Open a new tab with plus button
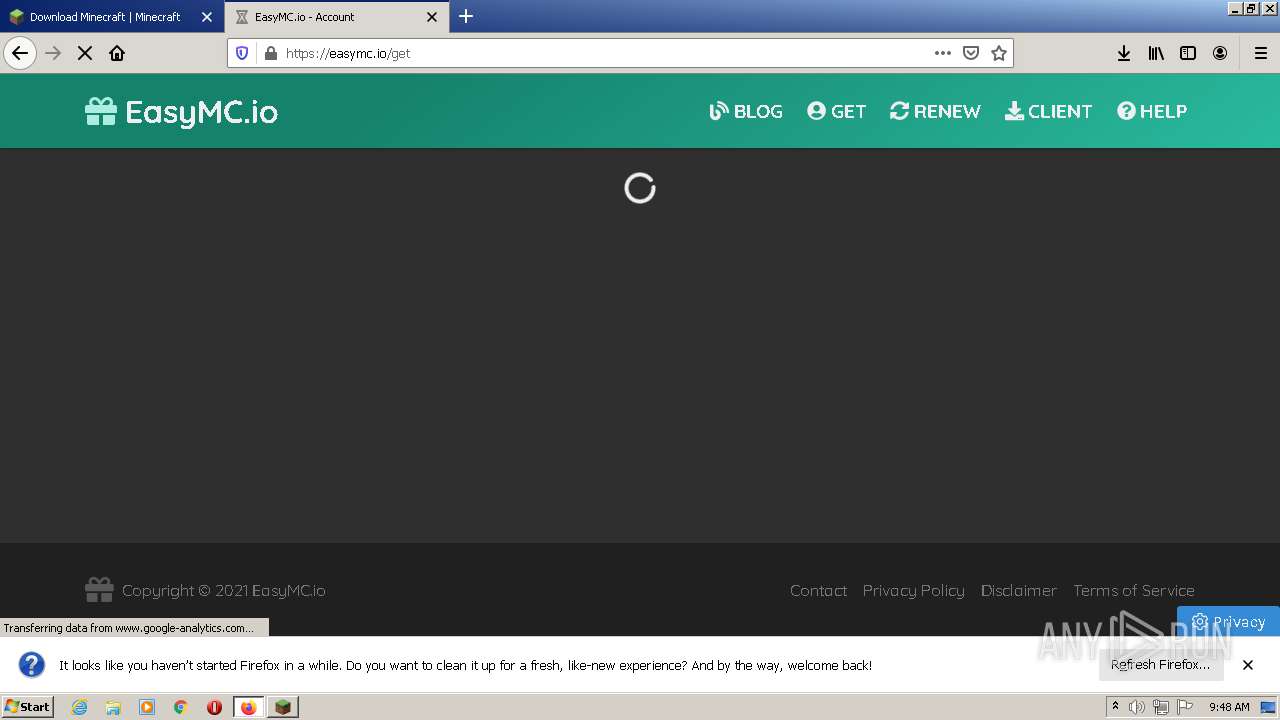The height and width of the screenshot is (720, 1280). [x=466, y=16]
